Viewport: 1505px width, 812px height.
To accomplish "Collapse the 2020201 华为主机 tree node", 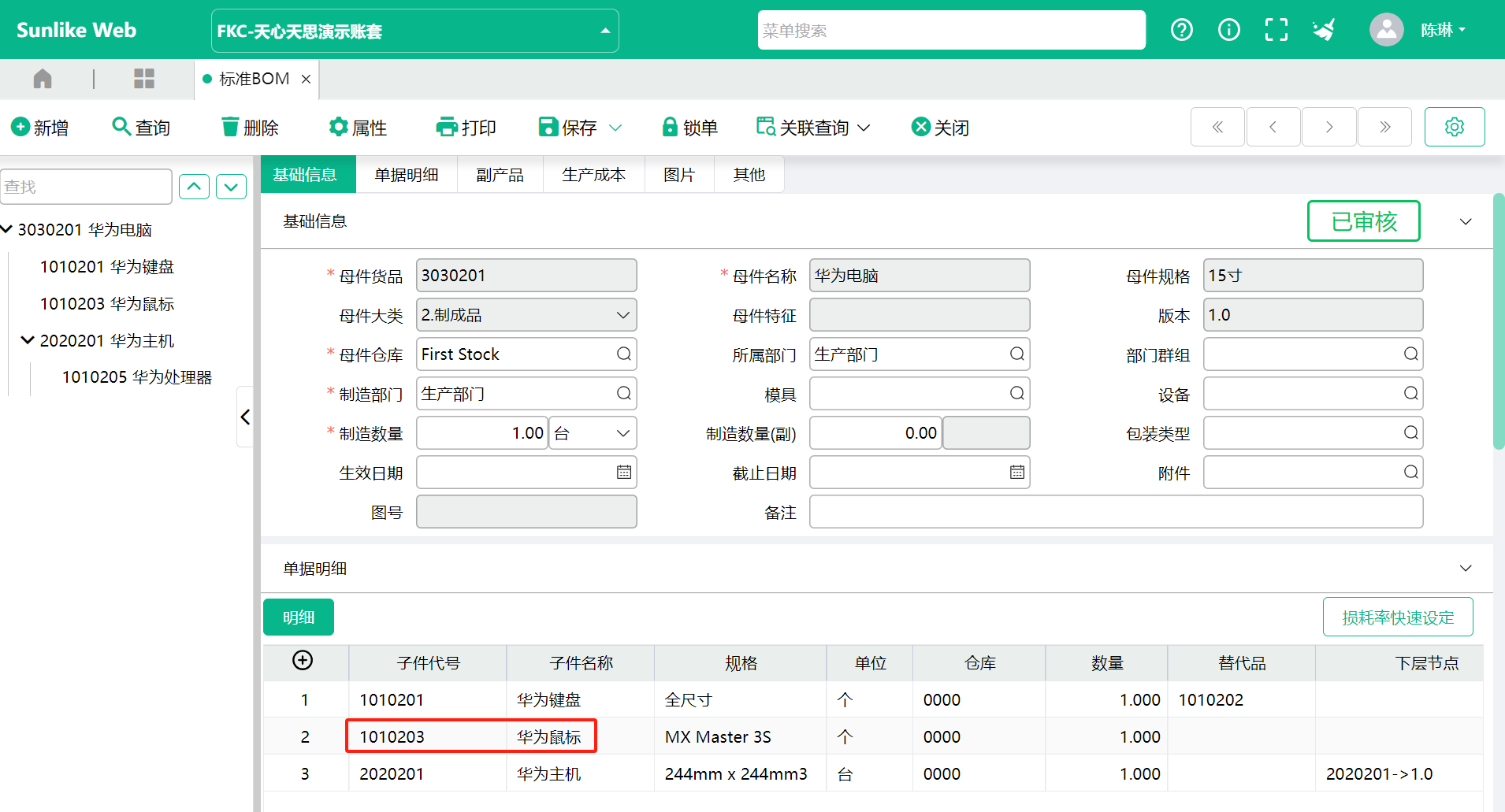I will point(28,340).
